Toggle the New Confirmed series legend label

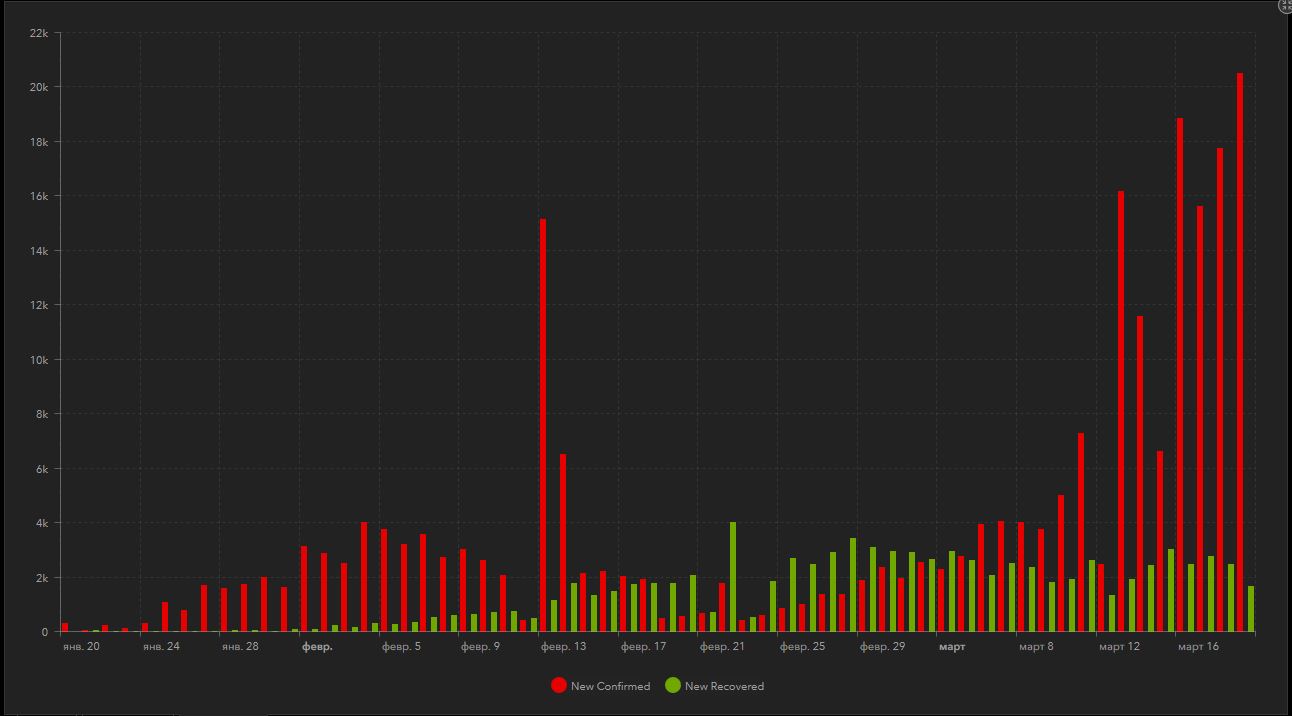pos(610,686)
